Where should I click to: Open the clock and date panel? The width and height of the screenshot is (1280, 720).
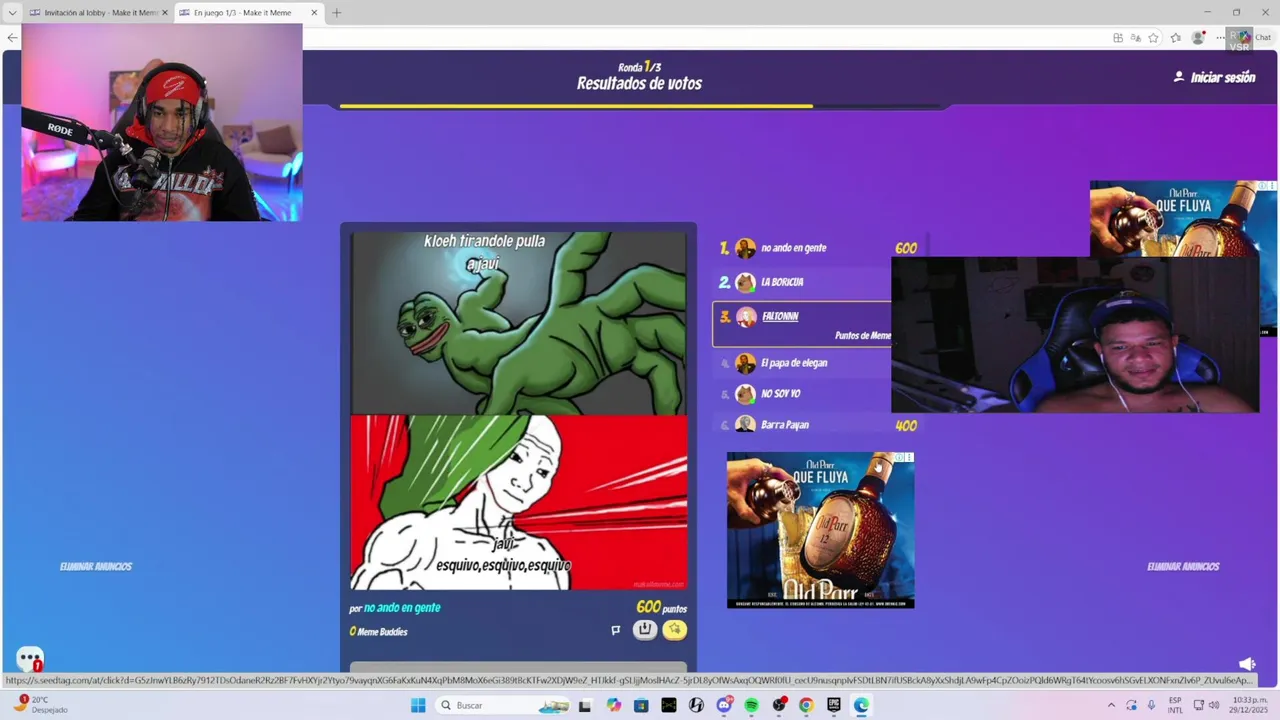1250,705
